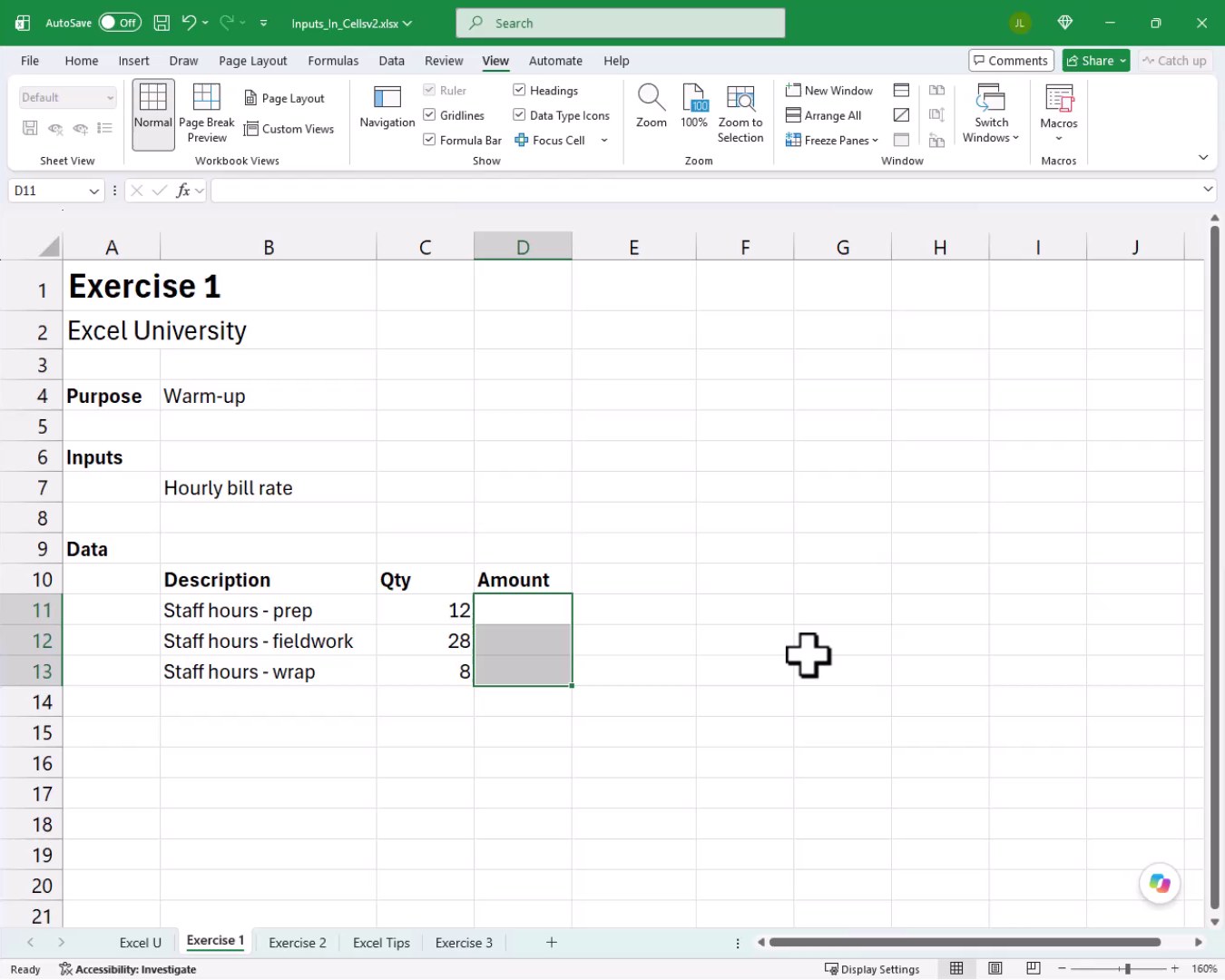Select Page Break Preview in status bar
The image size is (1225, 980).
pyautogui.click(x=1033, y=969)
